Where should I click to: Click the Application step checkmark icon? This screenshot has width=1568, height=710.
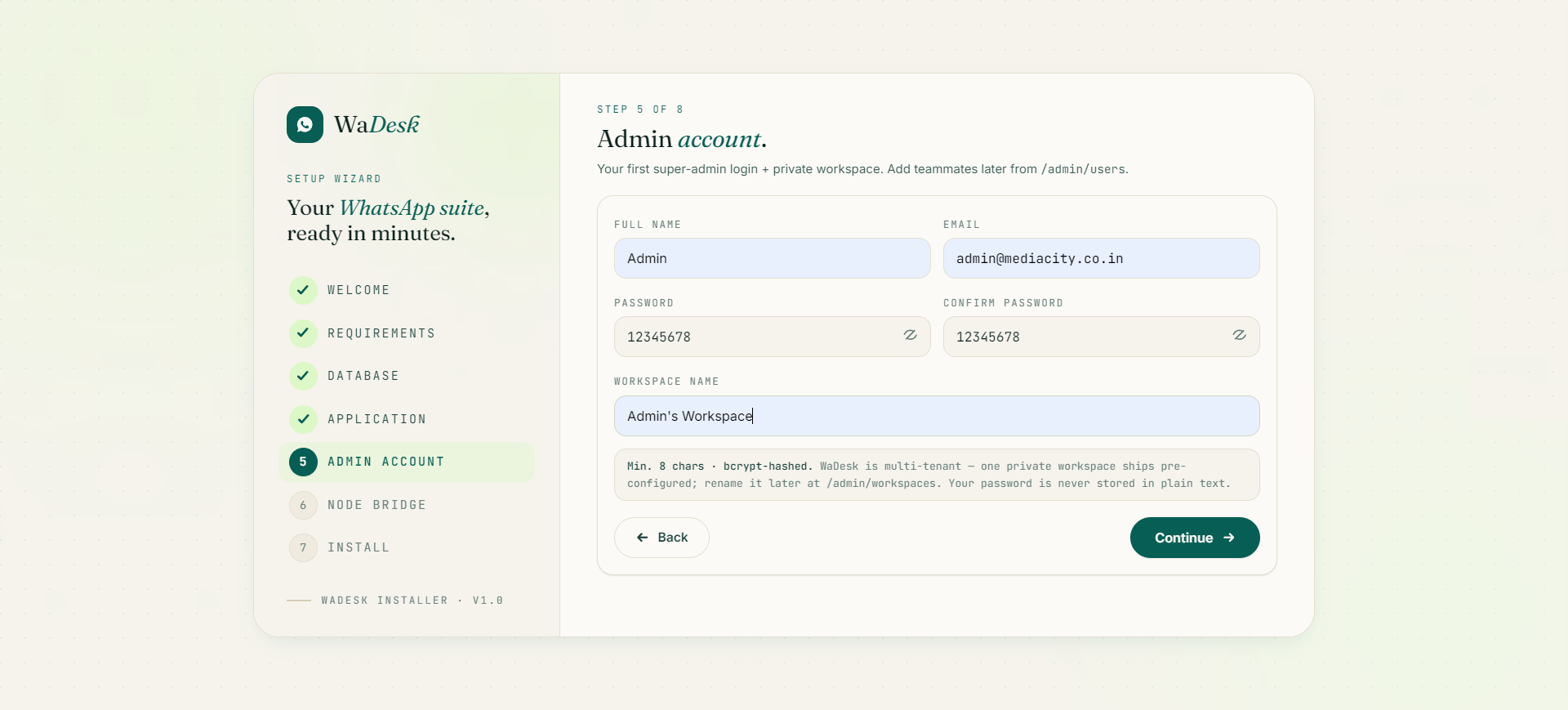point(303,419)
